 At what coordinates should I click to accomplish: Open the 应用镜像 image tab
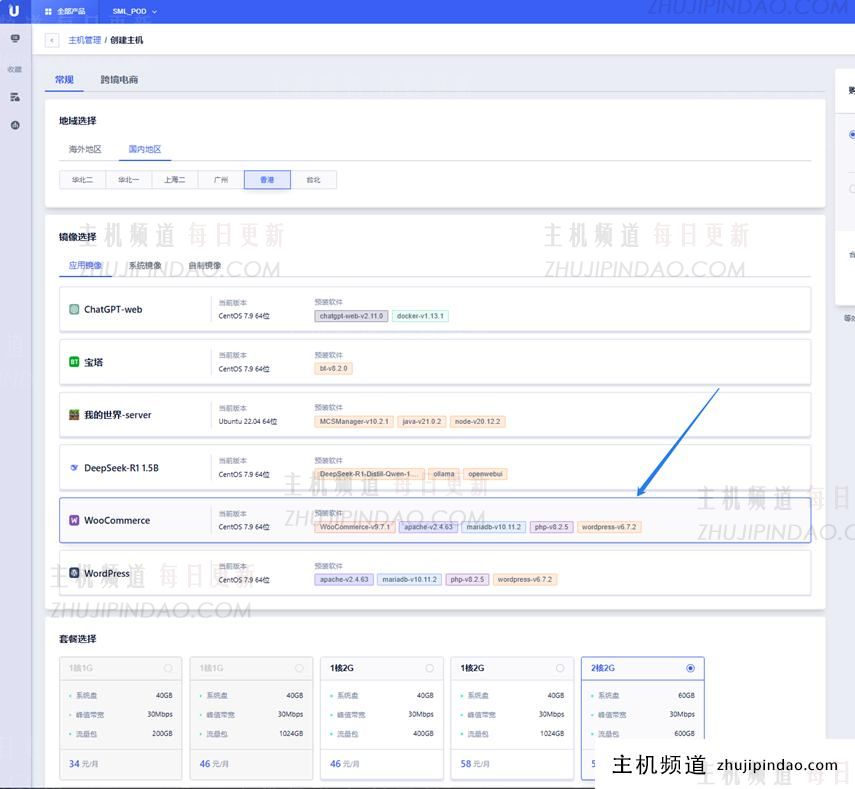tap(85, 266)
